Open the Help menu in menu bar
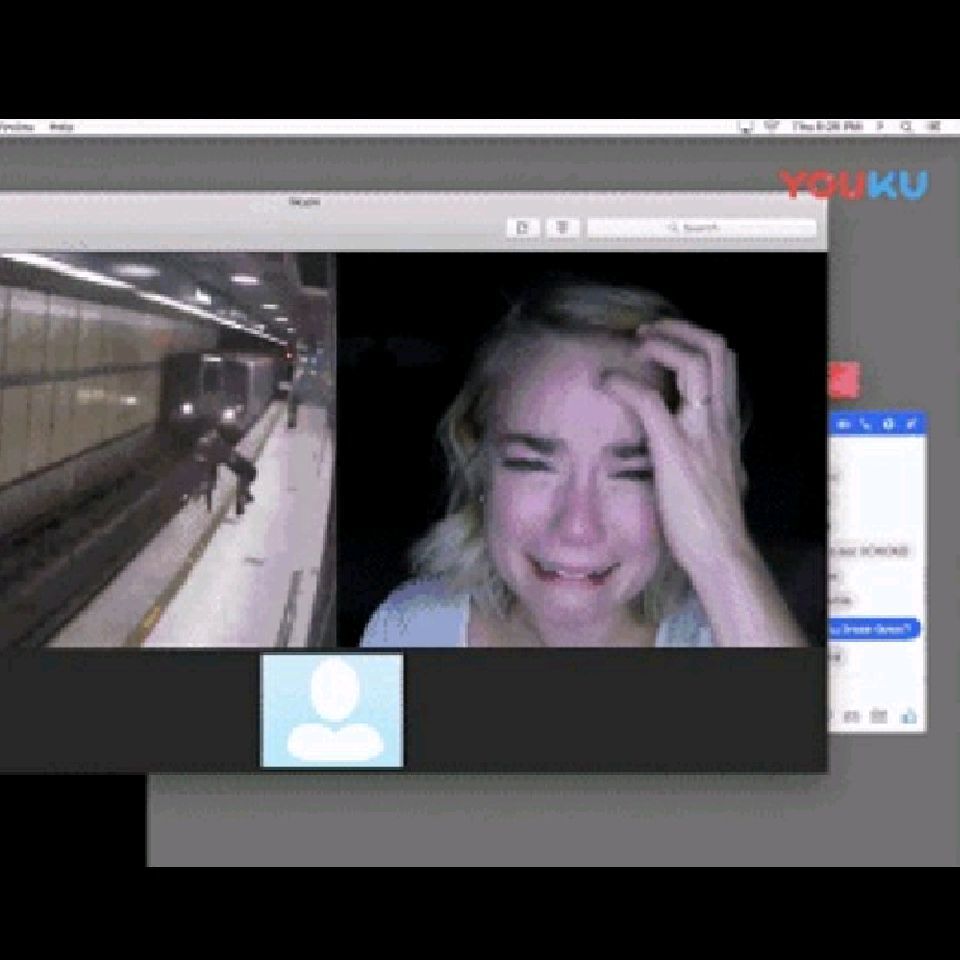Viewport: 960px width, 960px height. [61, 127]
